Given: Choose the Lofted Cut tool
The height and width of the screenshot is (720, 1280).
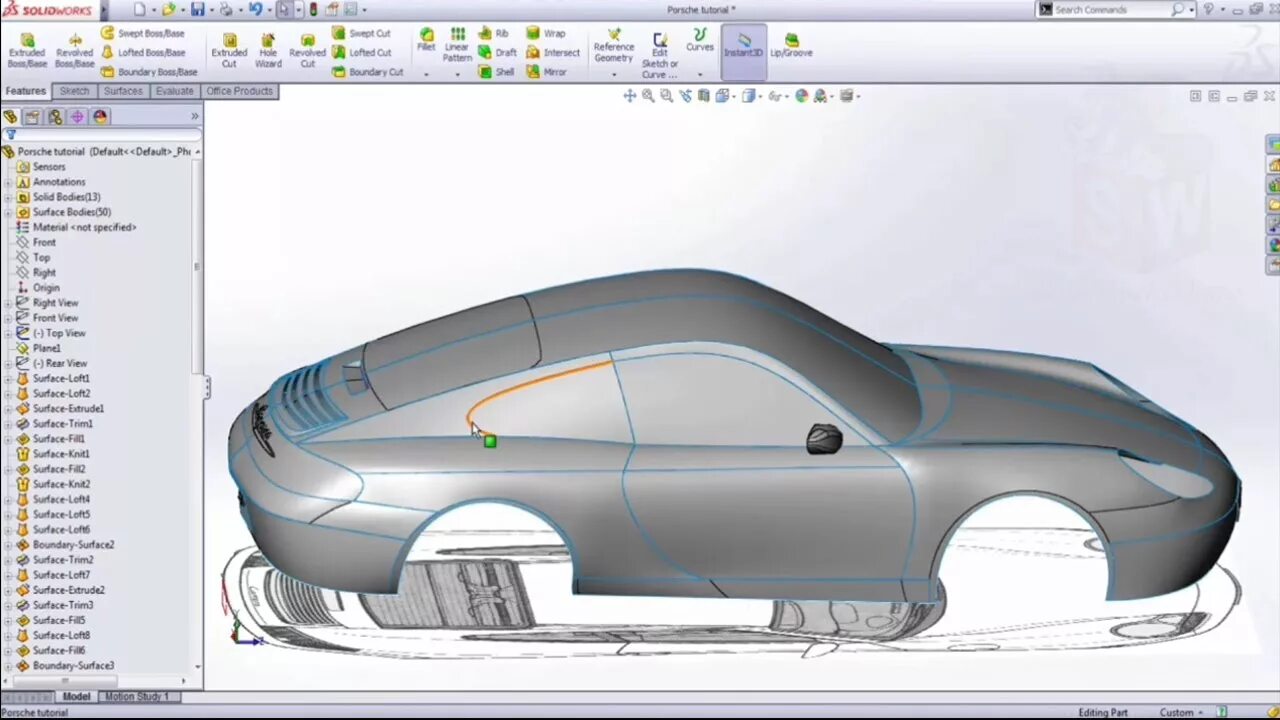Looking at the screenshot, I should [361, 52].
